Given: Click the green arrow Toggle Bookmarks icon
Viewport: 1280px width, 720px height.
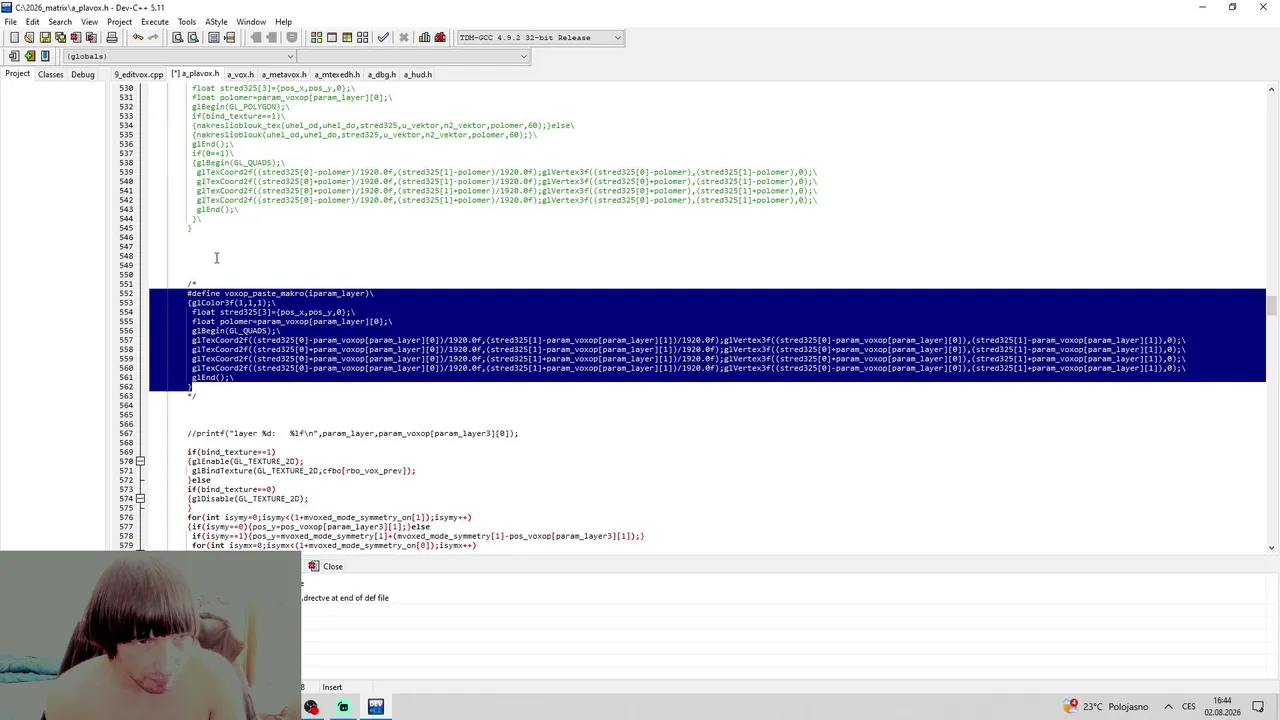Looking at the screenshot, I should (x=29, y=56).
